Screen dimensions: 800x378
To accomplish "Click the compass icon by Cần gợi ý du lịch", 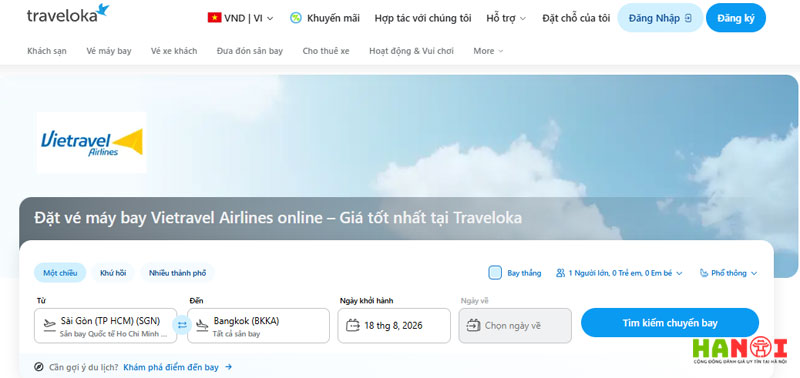I will click(39, 367).
